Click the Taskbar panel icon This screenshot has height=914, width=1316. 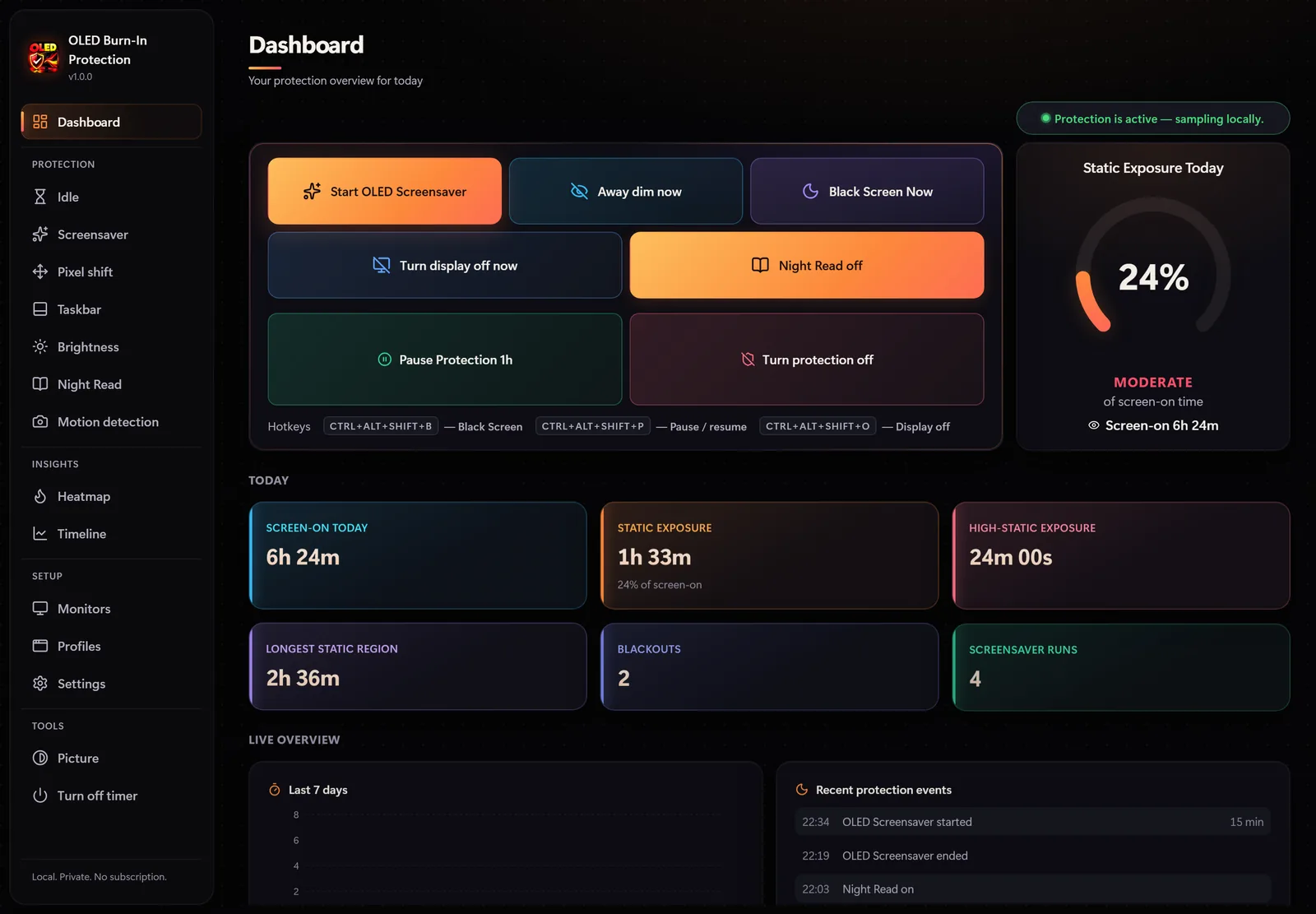click(39, 309)
